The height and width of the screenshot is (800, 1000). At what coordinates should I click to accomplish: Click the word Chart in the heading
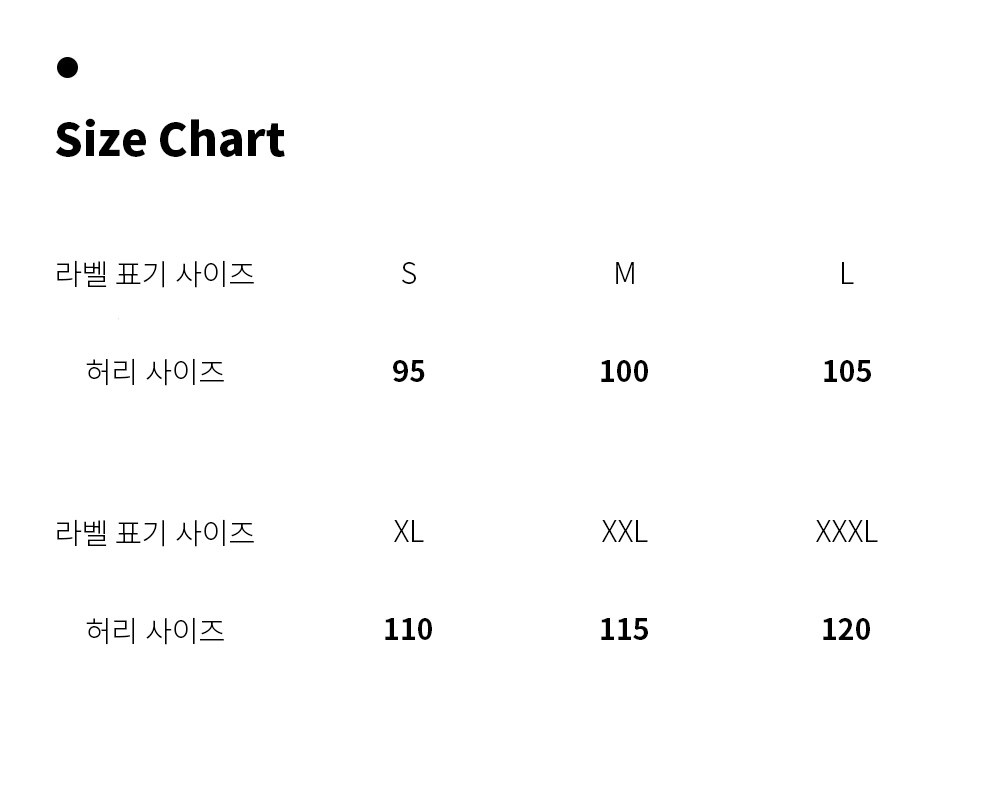tap(221, 140)
